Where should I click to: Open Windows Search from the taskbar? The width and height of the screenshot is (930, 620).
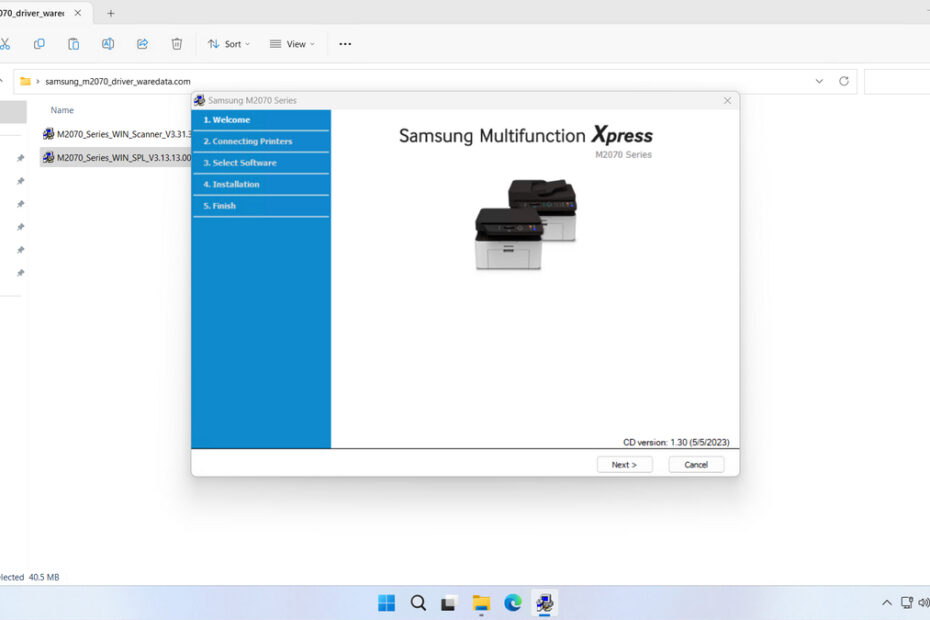pyautogui.click(x=417, y=602)
